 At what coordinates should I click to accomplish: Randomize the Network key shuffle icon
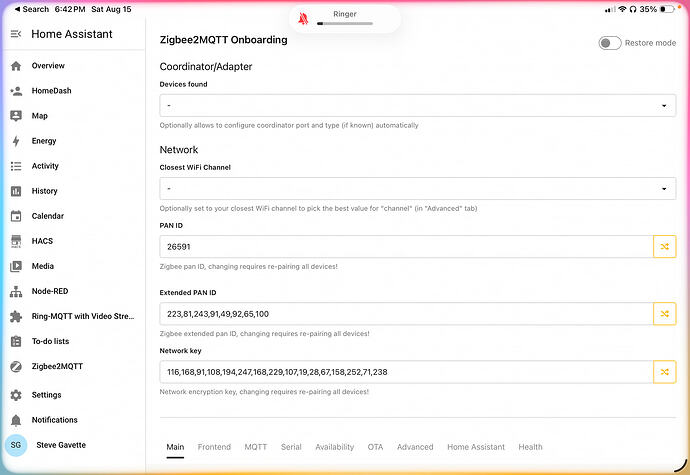click(664, 372)
